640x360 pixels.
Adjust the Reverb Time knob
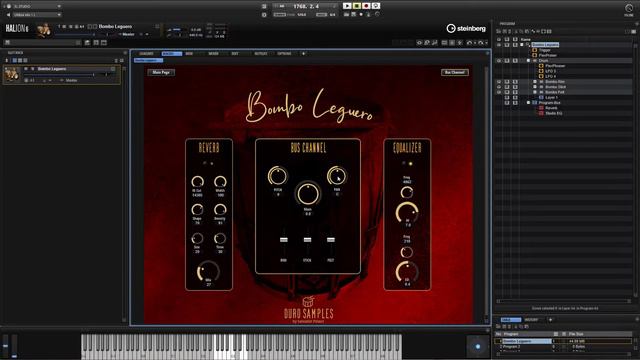[220, 238]
